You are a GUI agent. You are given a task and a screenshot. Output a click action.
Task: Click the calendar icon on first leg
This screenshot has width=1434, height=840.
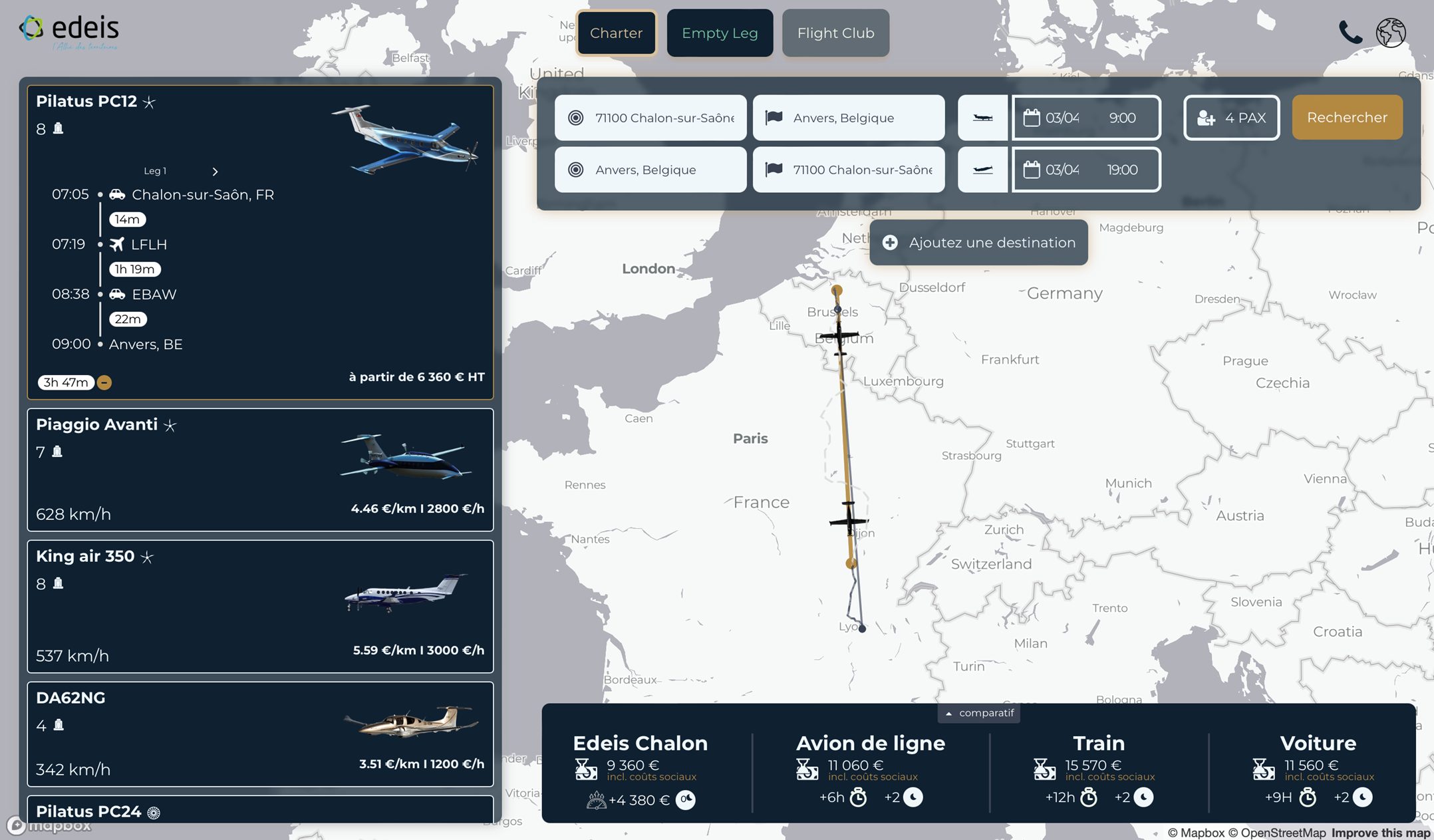tap(1031, 118)
